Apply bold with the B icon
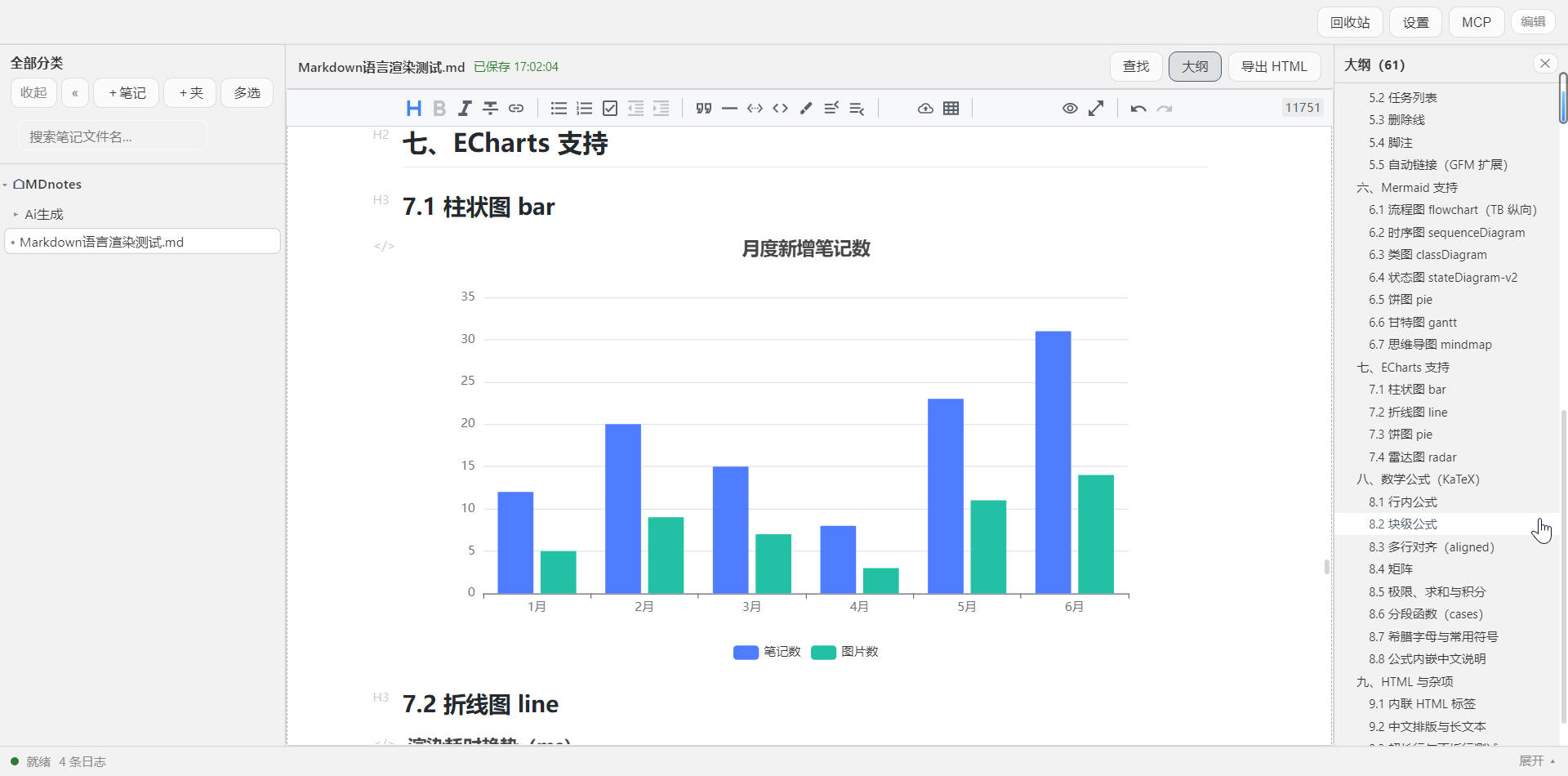 coord(439,108)
